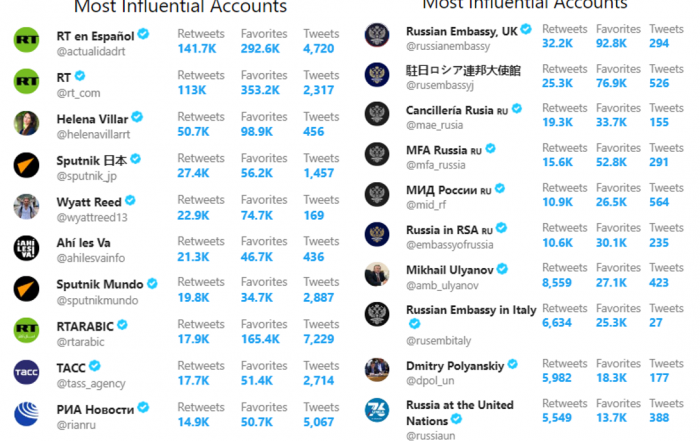700x441 pixels.
Task: Select the Ahí les Va avatar icon
Action: (26, 248)
